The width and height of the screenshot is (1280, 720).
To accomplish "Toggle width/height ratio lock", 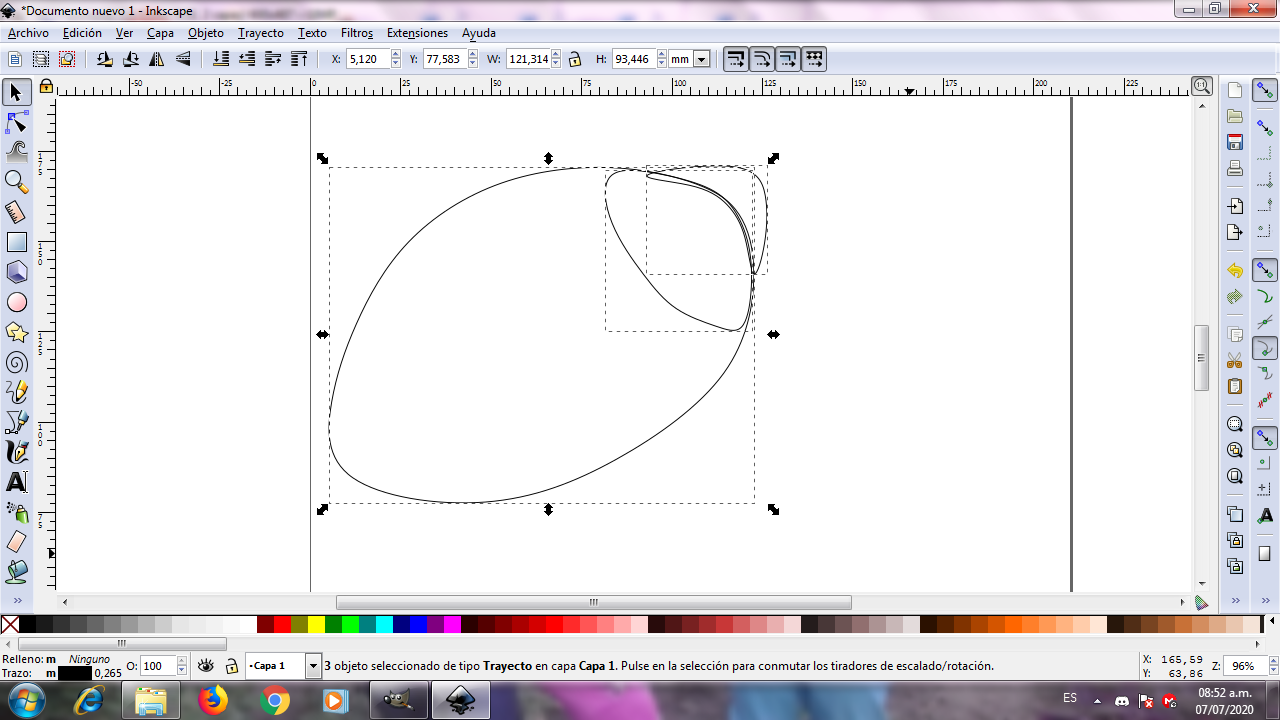I will point(575,59).
